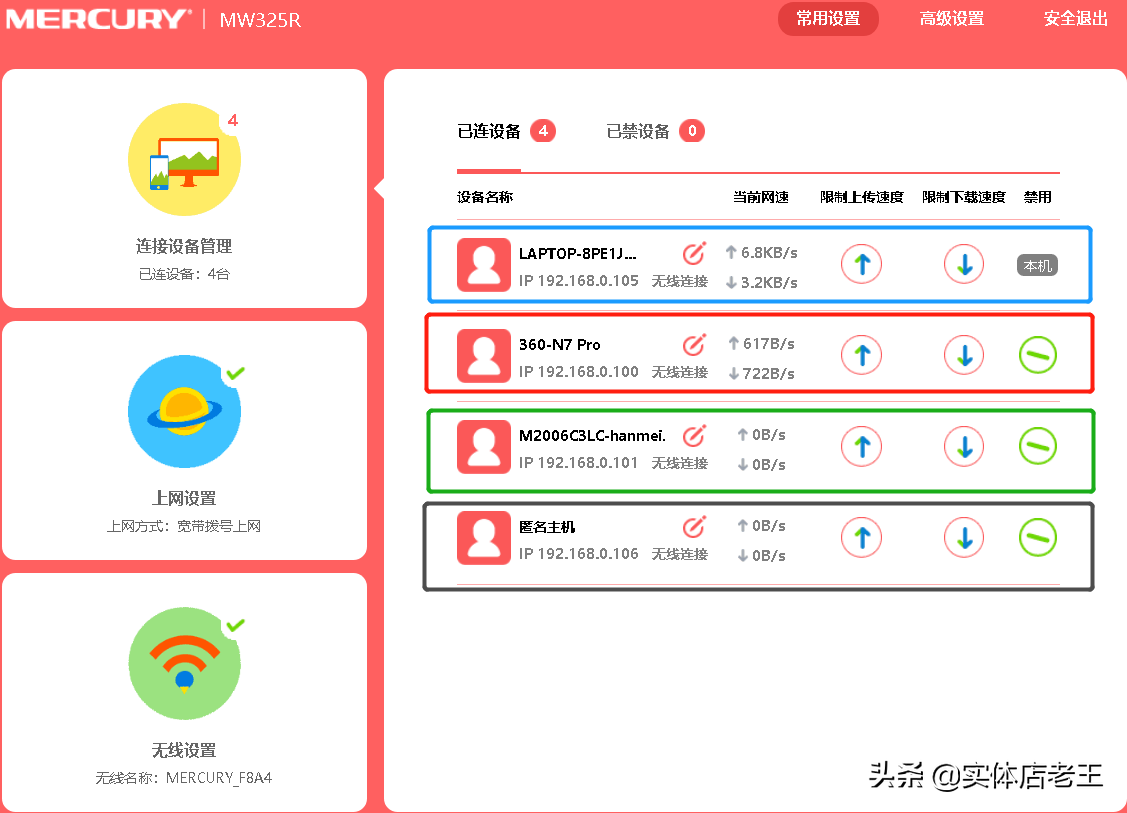Select 常用设置 in the top bar
The image size is (1127, 813).
(x=828, y=19)
